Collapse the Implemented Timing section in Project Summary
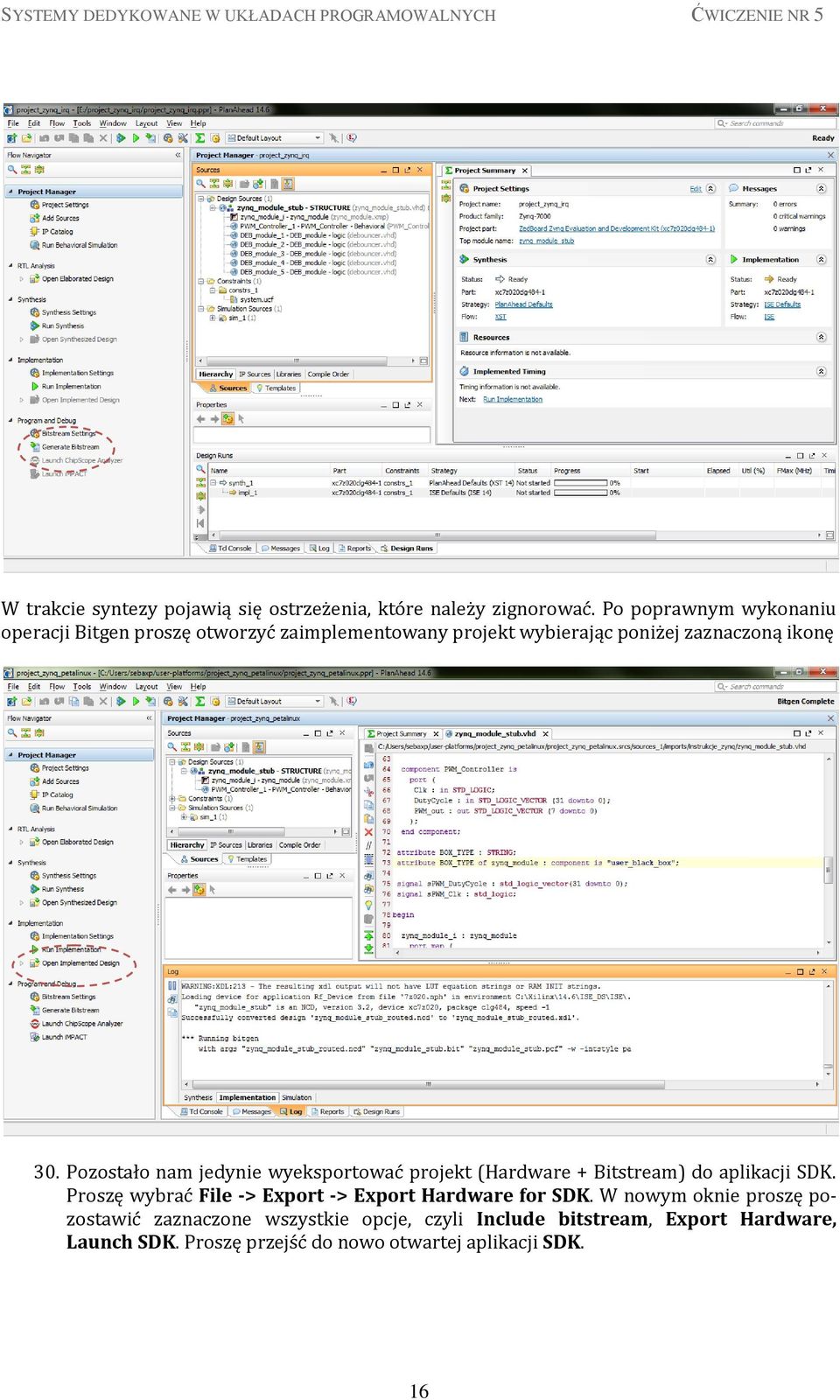840x1400 pixels. (821, 371)
